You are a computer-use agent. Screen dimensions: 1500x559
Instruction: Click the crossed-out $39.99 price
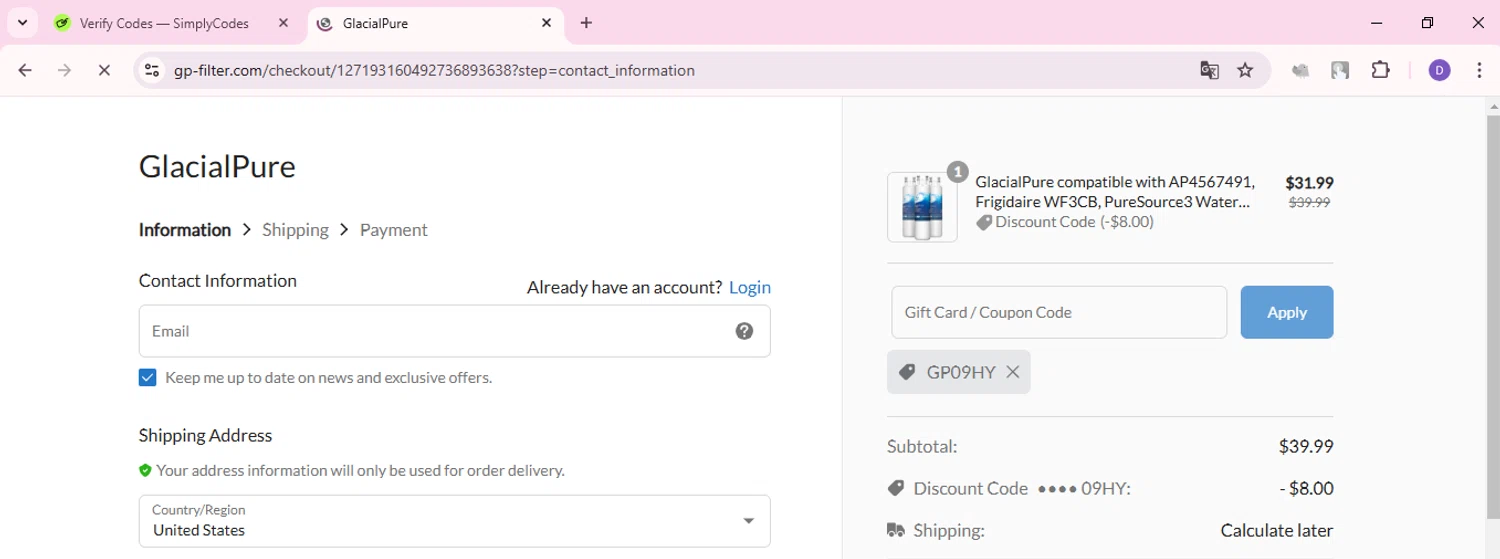pos(1310,202)
